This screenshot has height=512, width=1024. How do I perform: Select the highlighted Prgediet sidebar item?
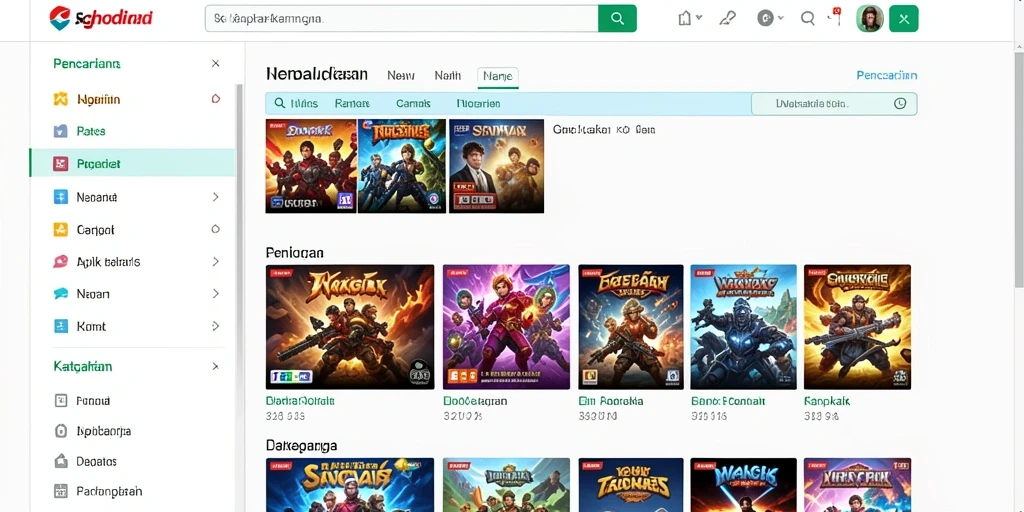coord(133,163)
